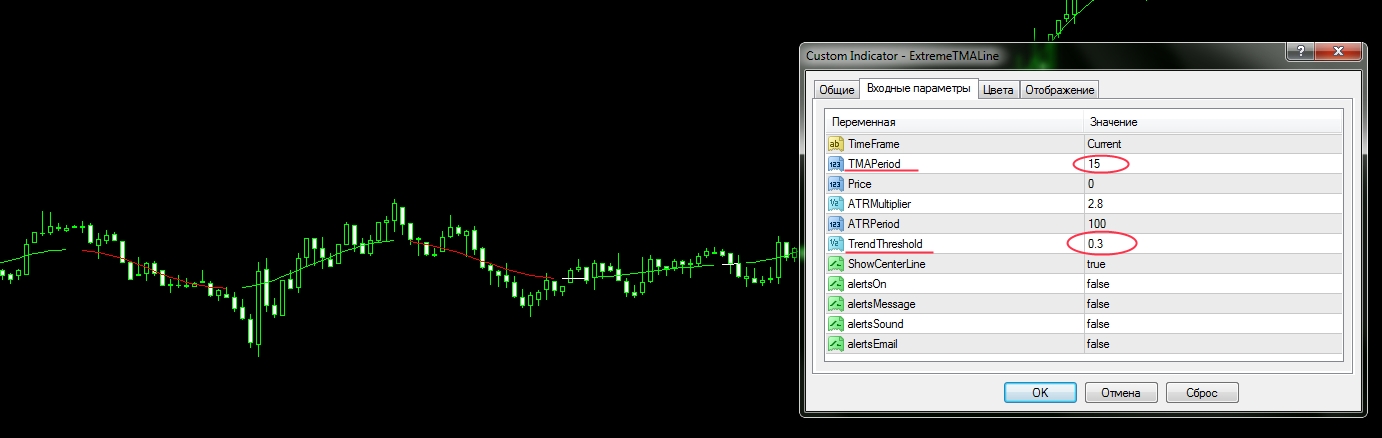Click the Отмена cancel button
The height and width of the screenshot is (438, 1382).
tap(1119, 392)
